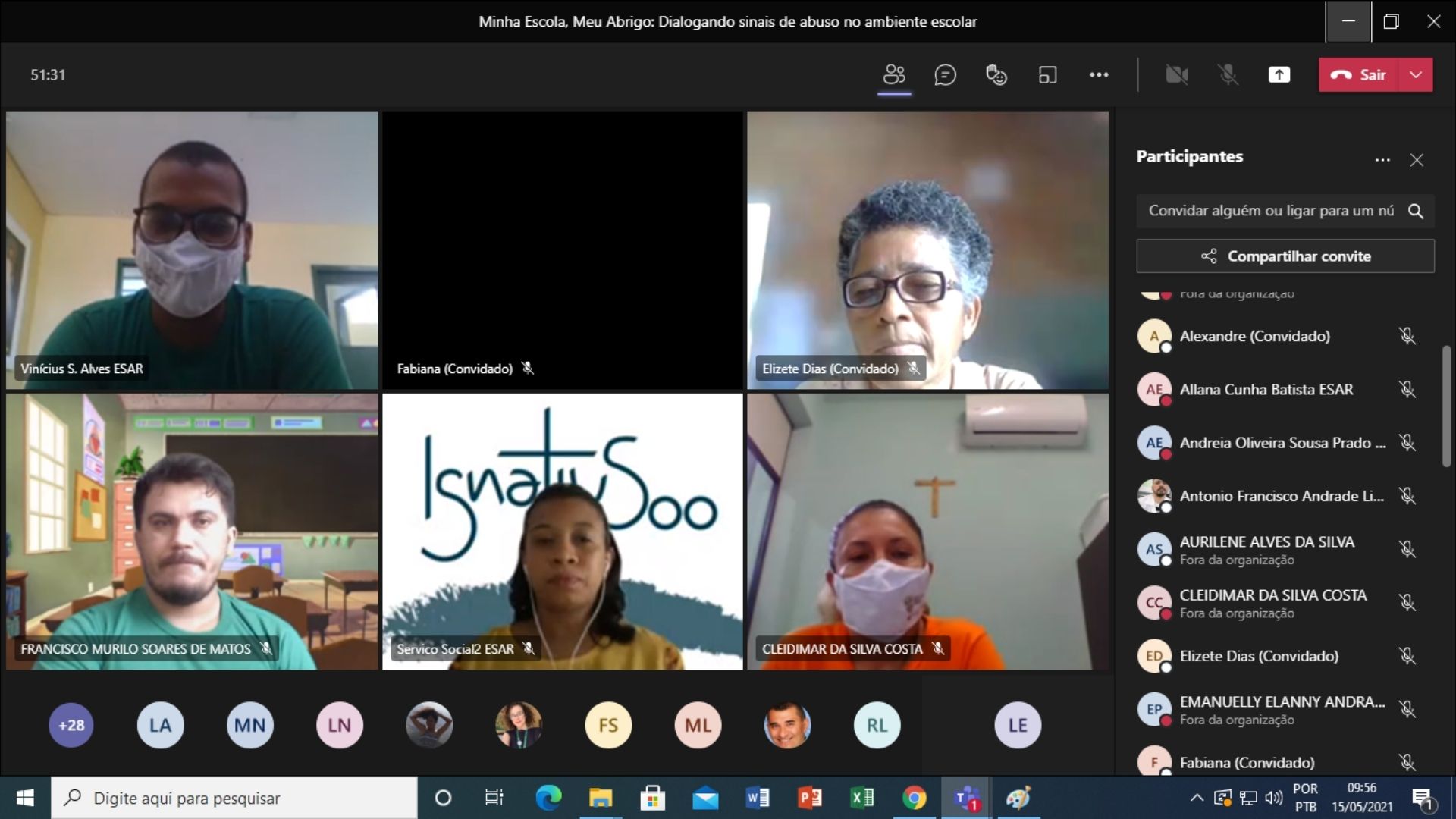Open the share content icon

(1279, 75)
